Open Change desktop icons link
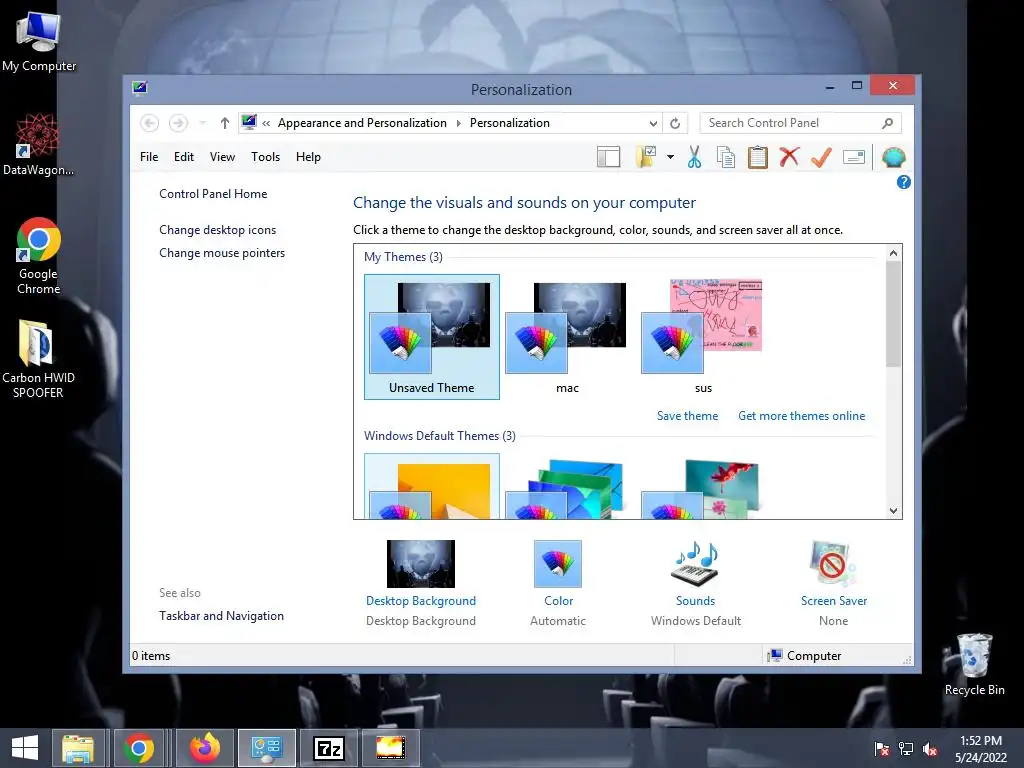Screen dimensions: 1024x768 click(217, 230)
